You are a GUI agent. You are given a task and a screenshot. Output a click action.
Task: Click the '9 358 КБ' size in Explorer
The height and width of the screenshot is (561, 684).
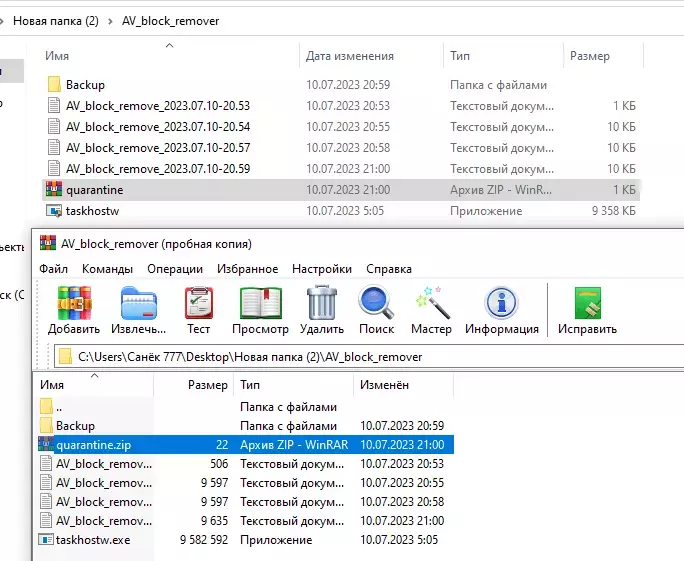pyautogui.click(x=613, y=211)
